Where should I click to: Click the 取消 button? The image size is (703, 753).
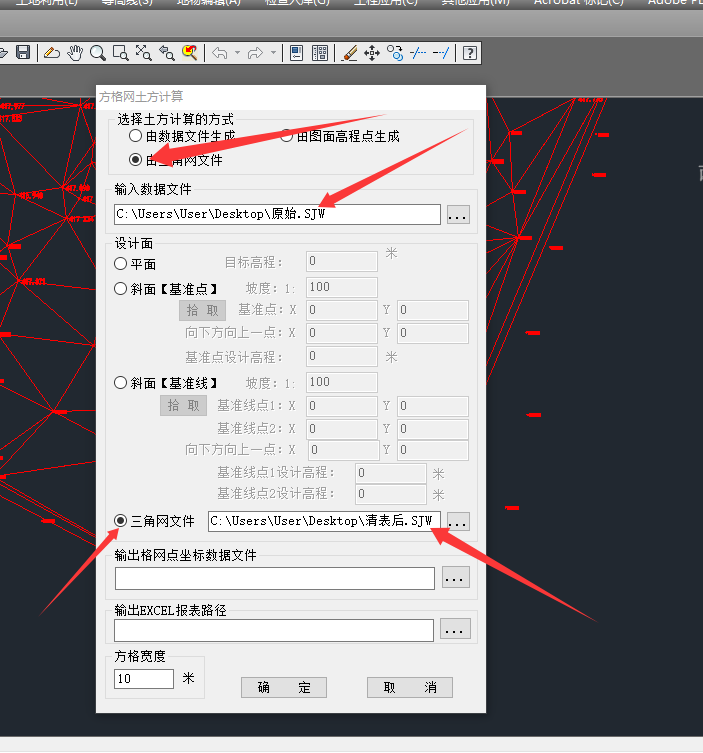pos(410,688)
